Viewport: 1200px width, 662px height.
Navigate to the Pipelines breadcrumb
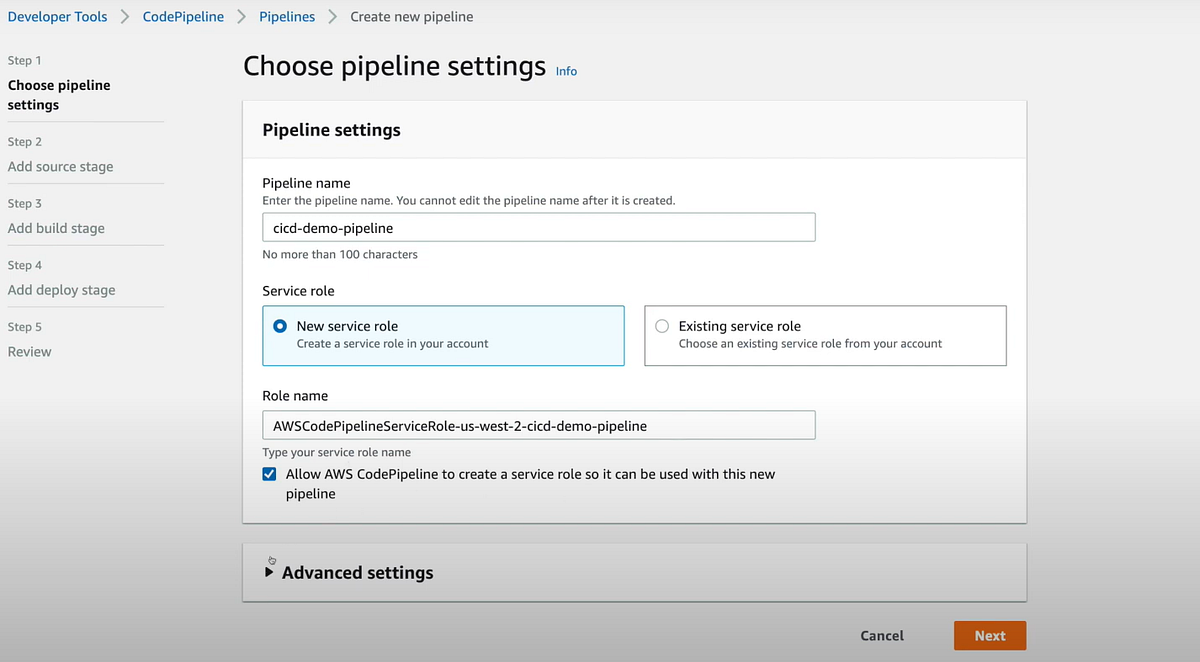point(287,17)
